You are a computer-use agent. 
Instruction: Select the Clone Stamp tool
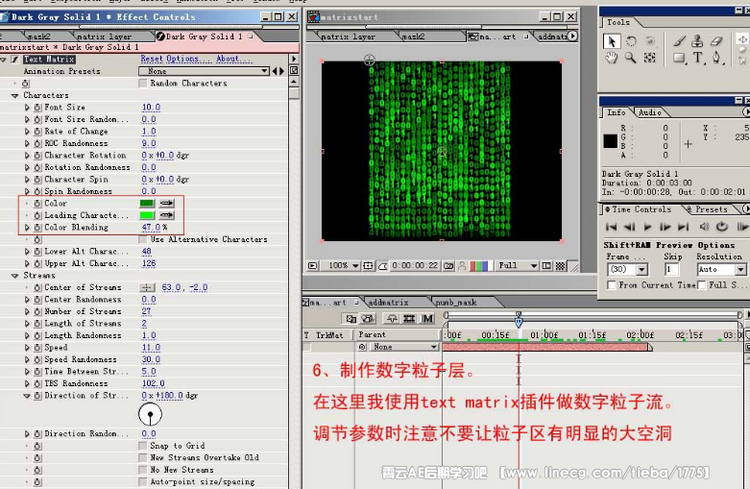click(x=697, y=41)
